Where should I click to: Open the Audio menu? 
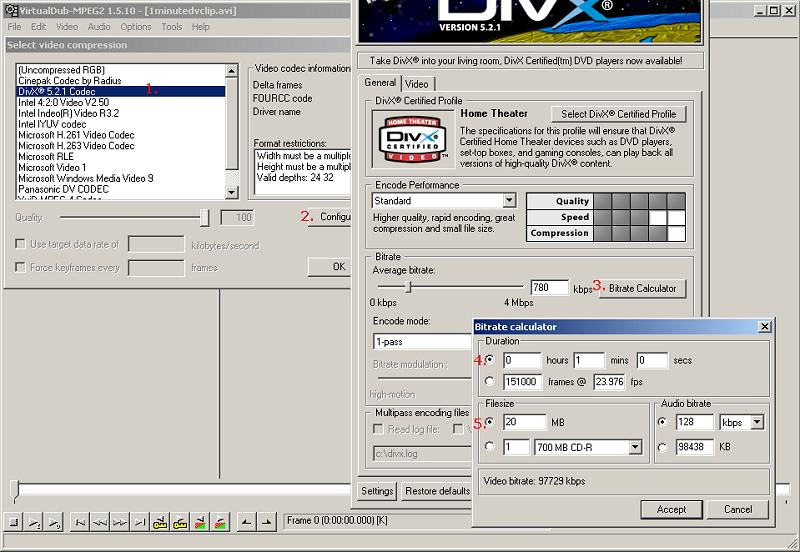point(99,27)
